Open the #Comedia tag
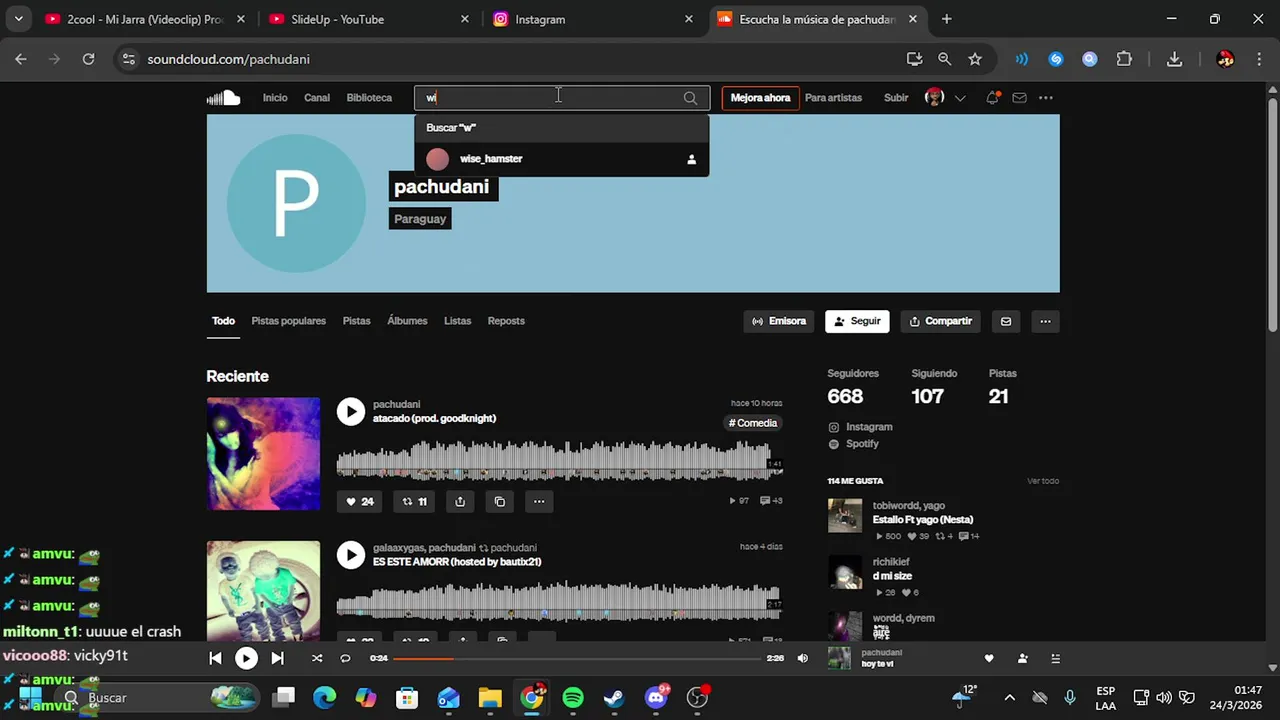Image resolution: width=1280 pixels, height=720 pixels. (753, 423)
